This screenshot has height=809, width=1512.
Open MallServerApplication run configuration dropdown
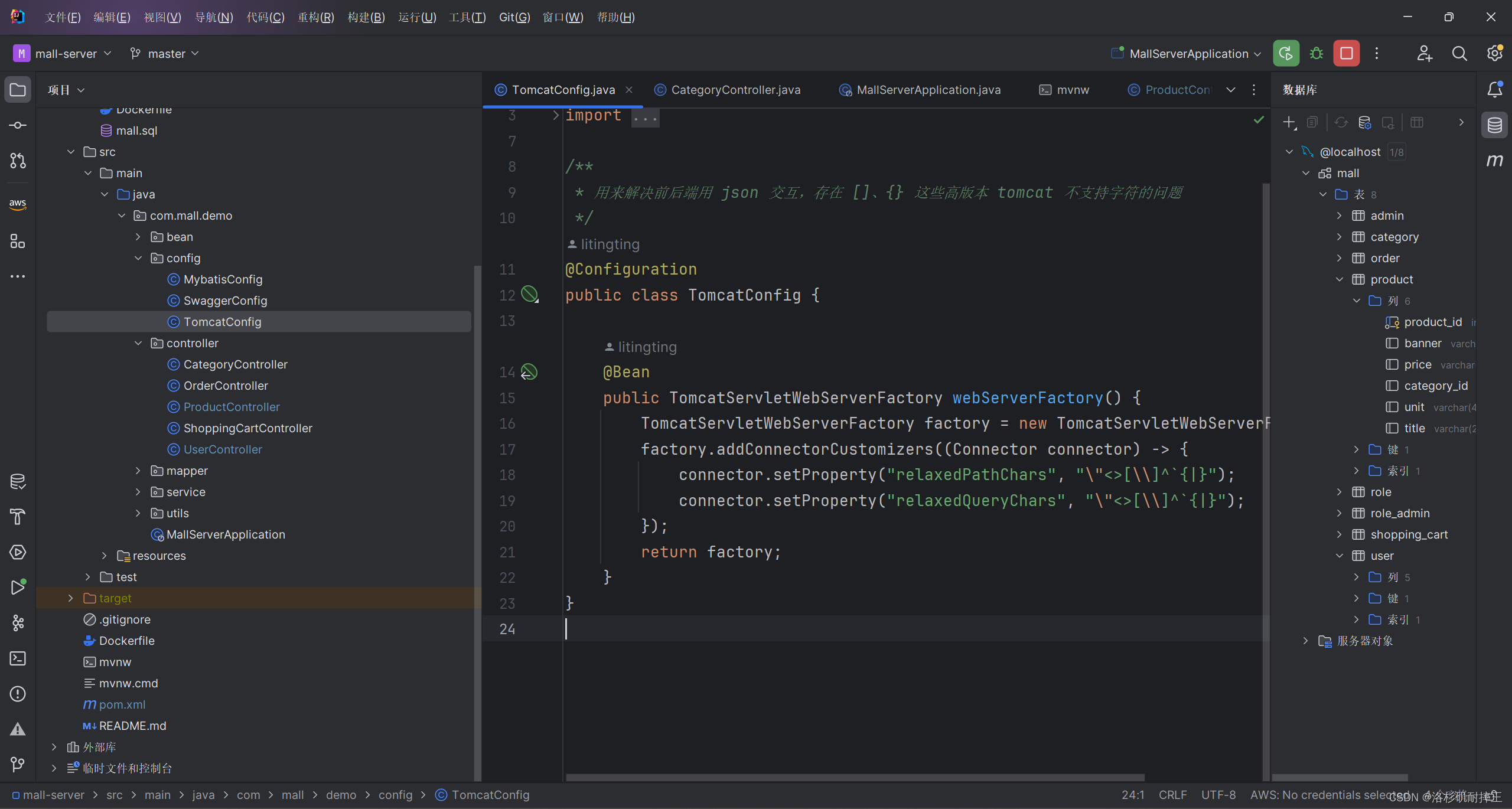click(x=1186, y=54)
